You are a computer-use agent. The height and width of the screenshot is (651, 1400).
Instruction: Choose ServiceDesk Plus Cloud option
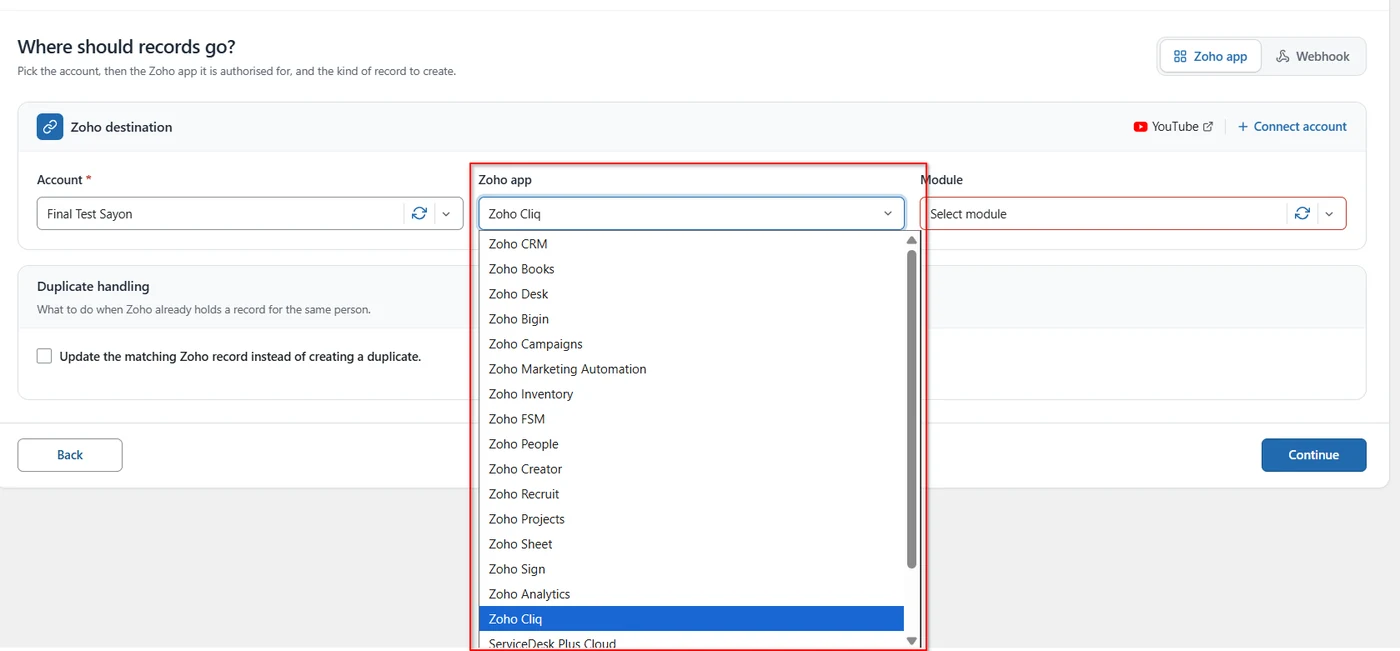click(691, 642)
